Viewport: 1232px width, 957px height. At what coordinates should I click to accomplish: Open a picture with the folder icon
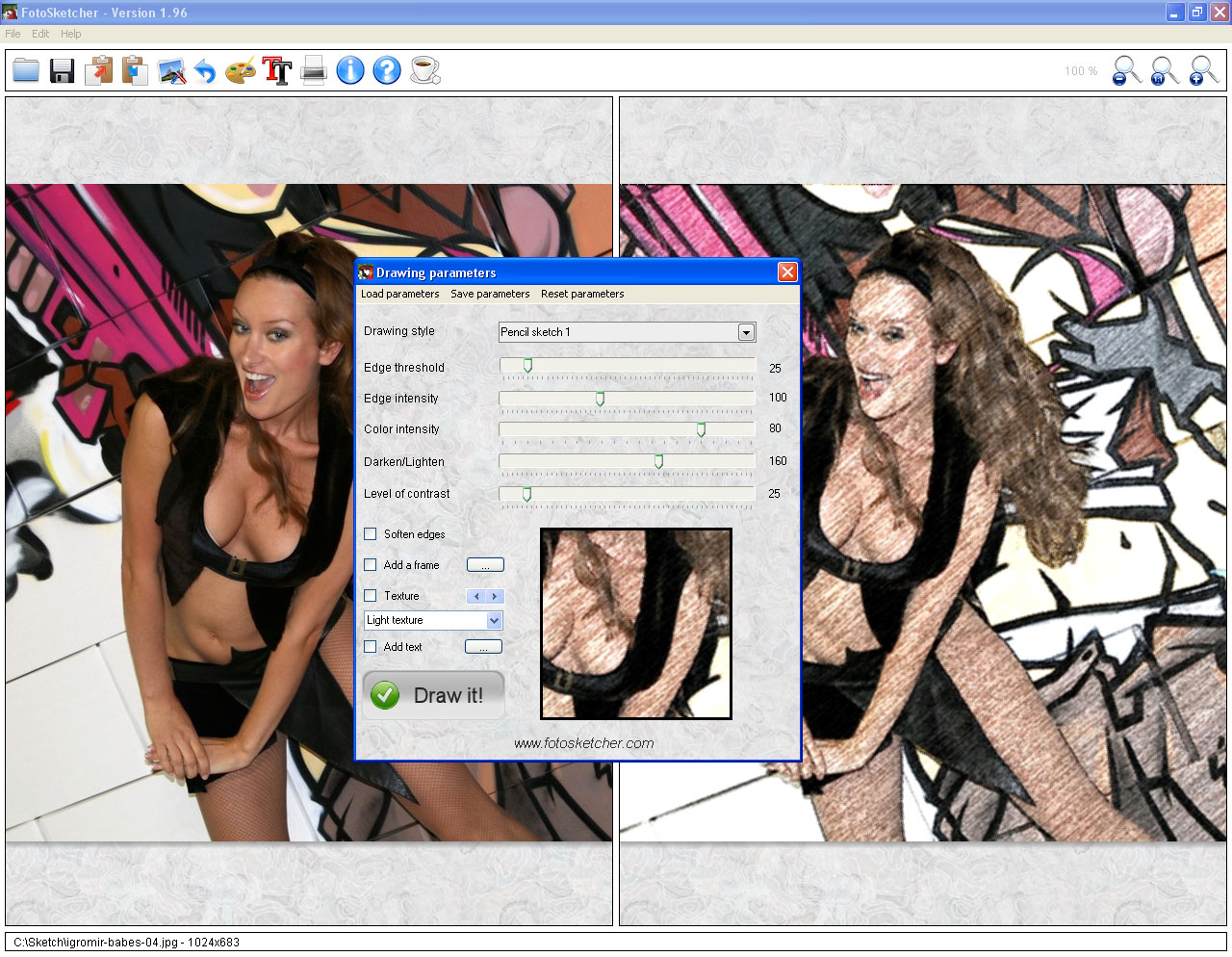[x=26, y=70]
